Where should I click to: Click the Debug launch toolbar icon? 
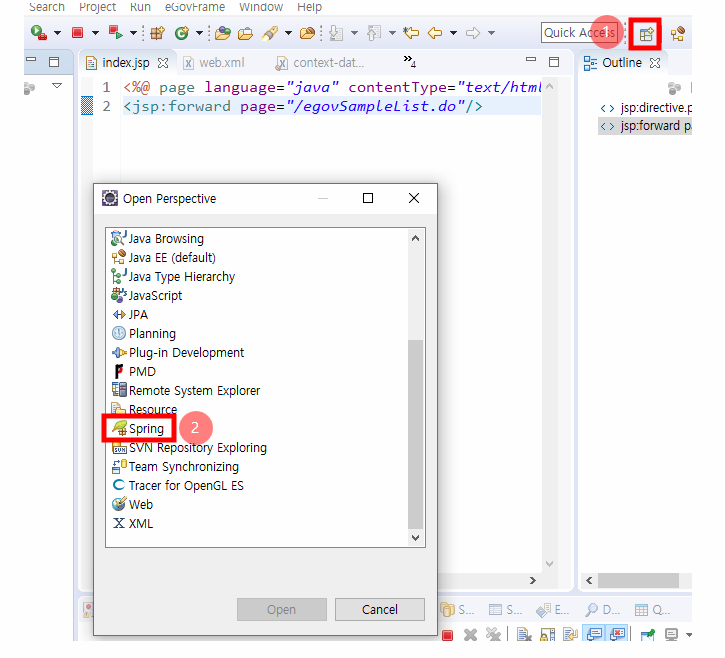[39, 33]
